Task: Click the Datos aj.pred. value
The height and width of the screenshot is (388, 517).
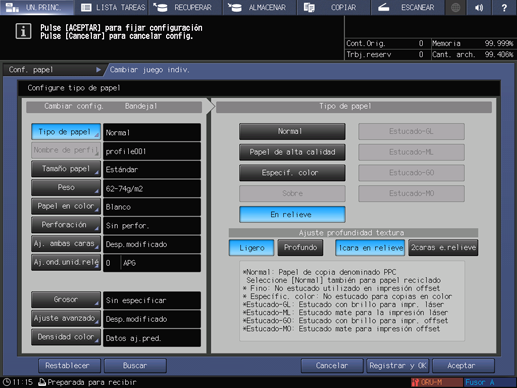Action: point(152,338)
